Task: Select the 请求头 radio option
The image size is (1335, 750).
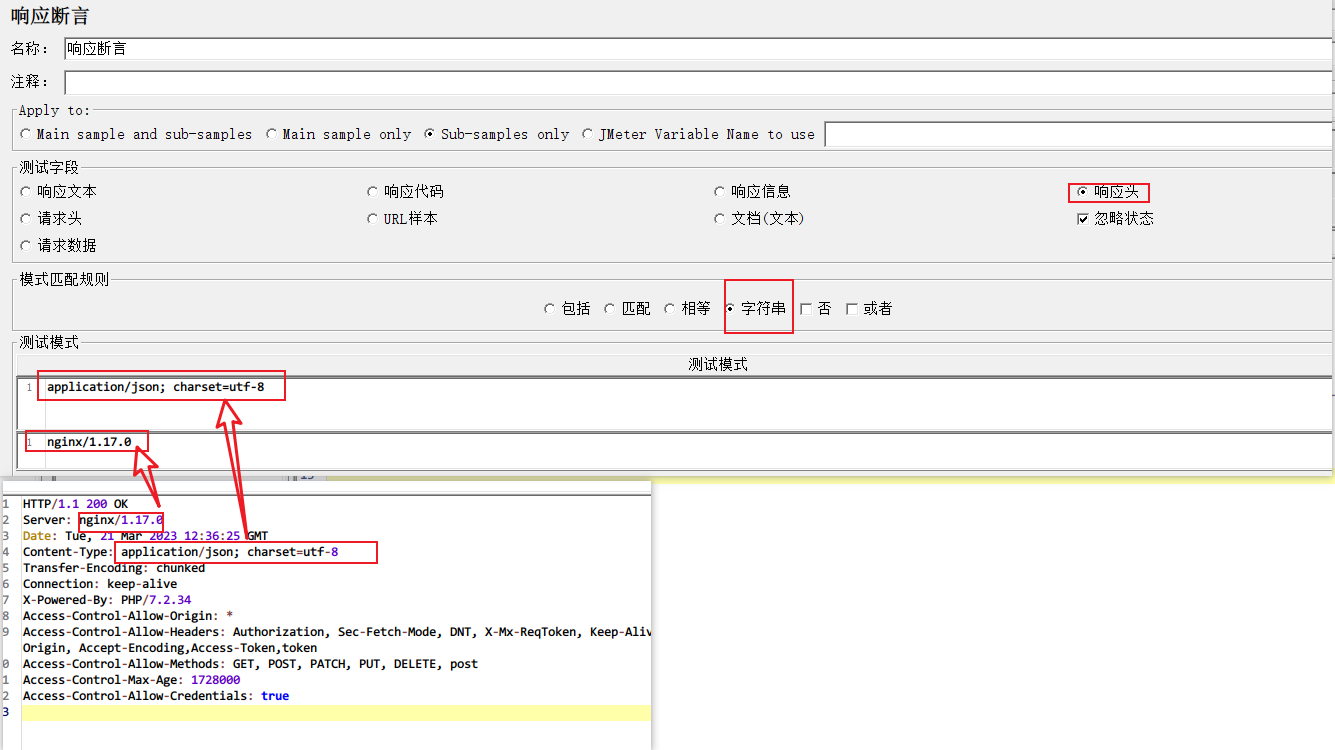Action: tap(26, 218)
